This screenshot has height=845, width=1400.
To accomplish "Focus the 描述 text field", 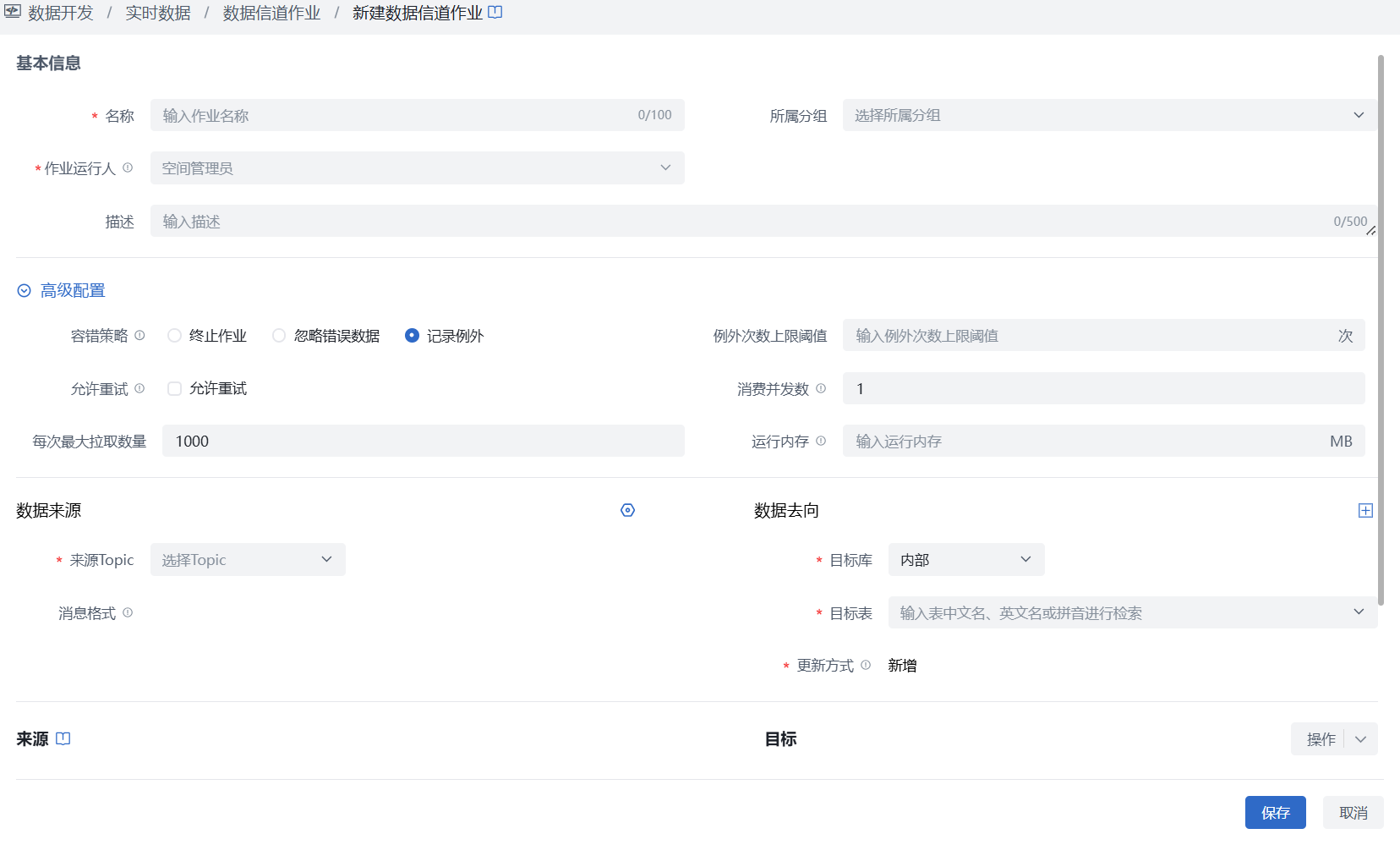I will pos(764,221).
